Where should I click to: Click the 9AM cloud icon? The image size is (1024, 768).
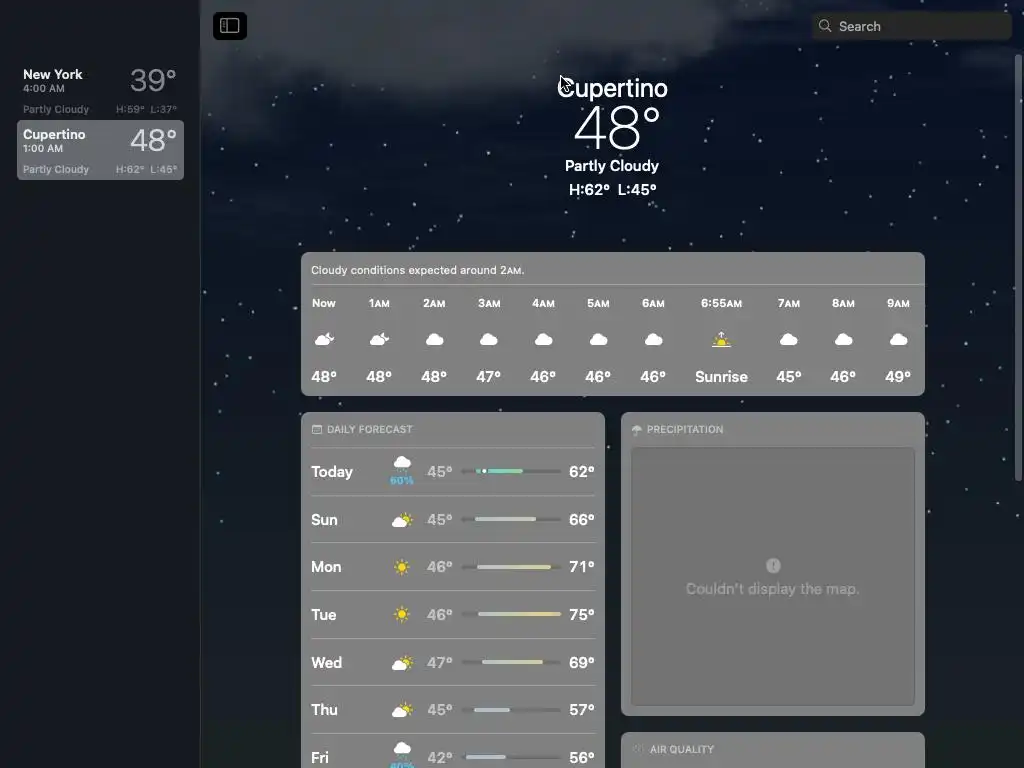tap(899, 340)
